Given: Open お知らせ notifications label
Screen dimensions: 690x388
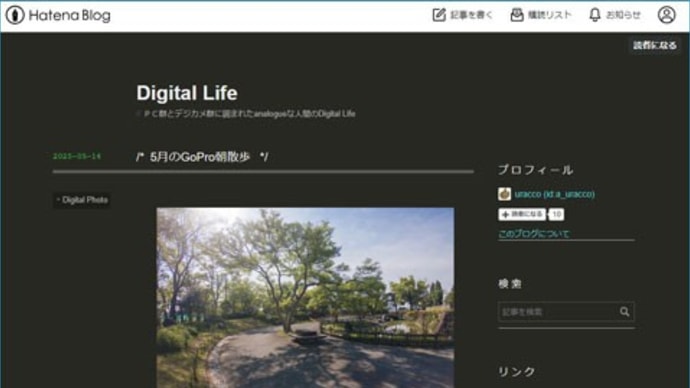Looking at the screenshot, I should pyautogui.click(x=623, y=15).
